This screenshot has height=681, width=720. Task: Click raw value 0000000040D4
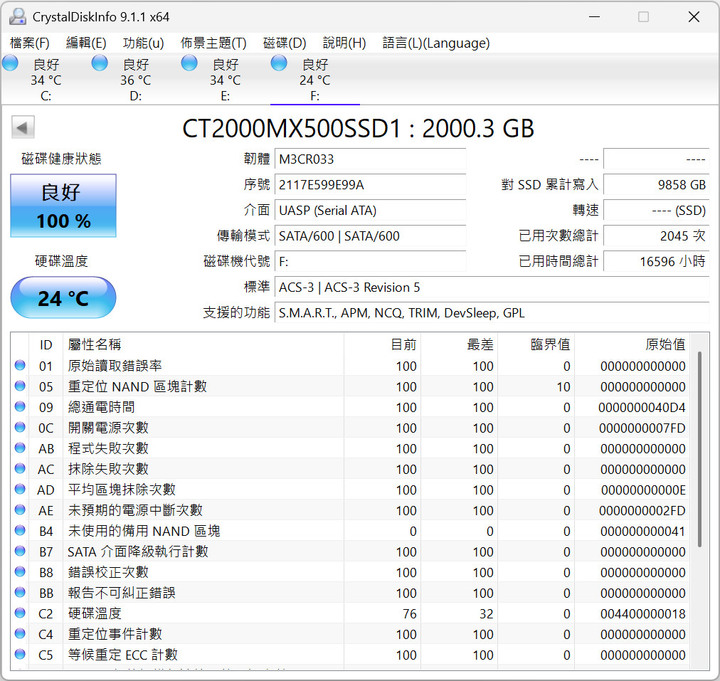[641, 408]
